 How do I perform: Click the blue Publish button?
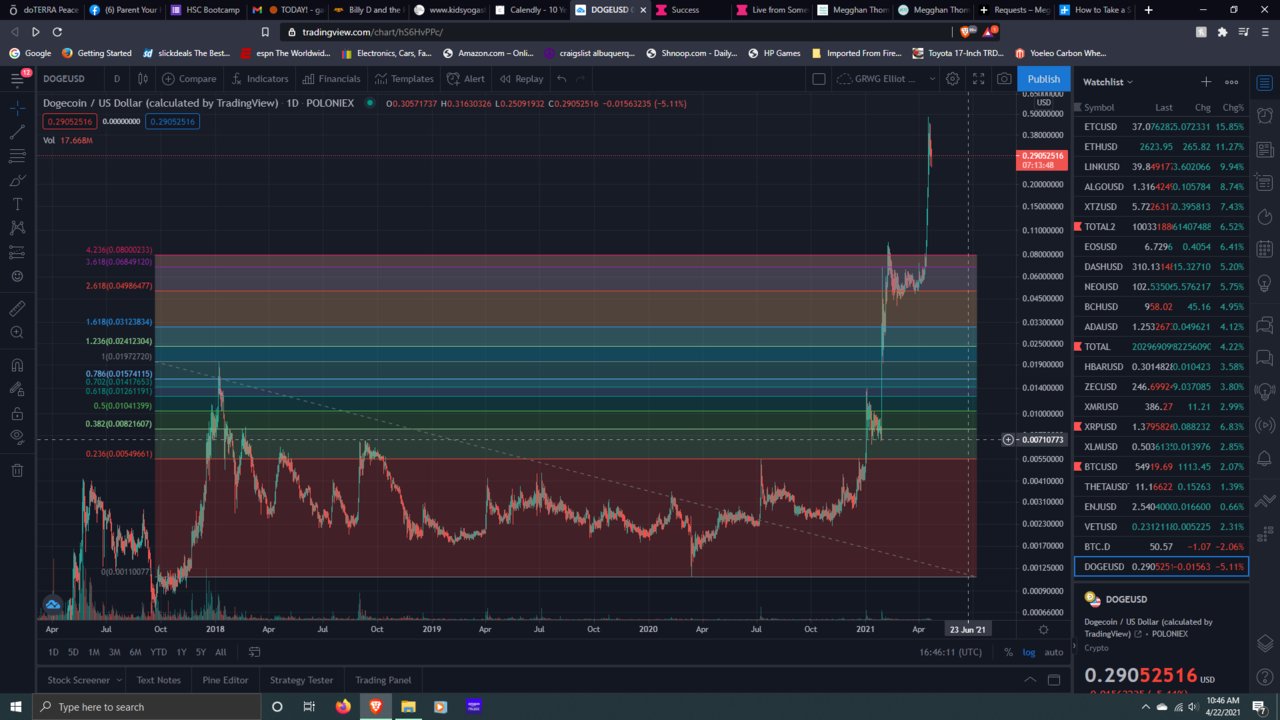click(1043, 79)
